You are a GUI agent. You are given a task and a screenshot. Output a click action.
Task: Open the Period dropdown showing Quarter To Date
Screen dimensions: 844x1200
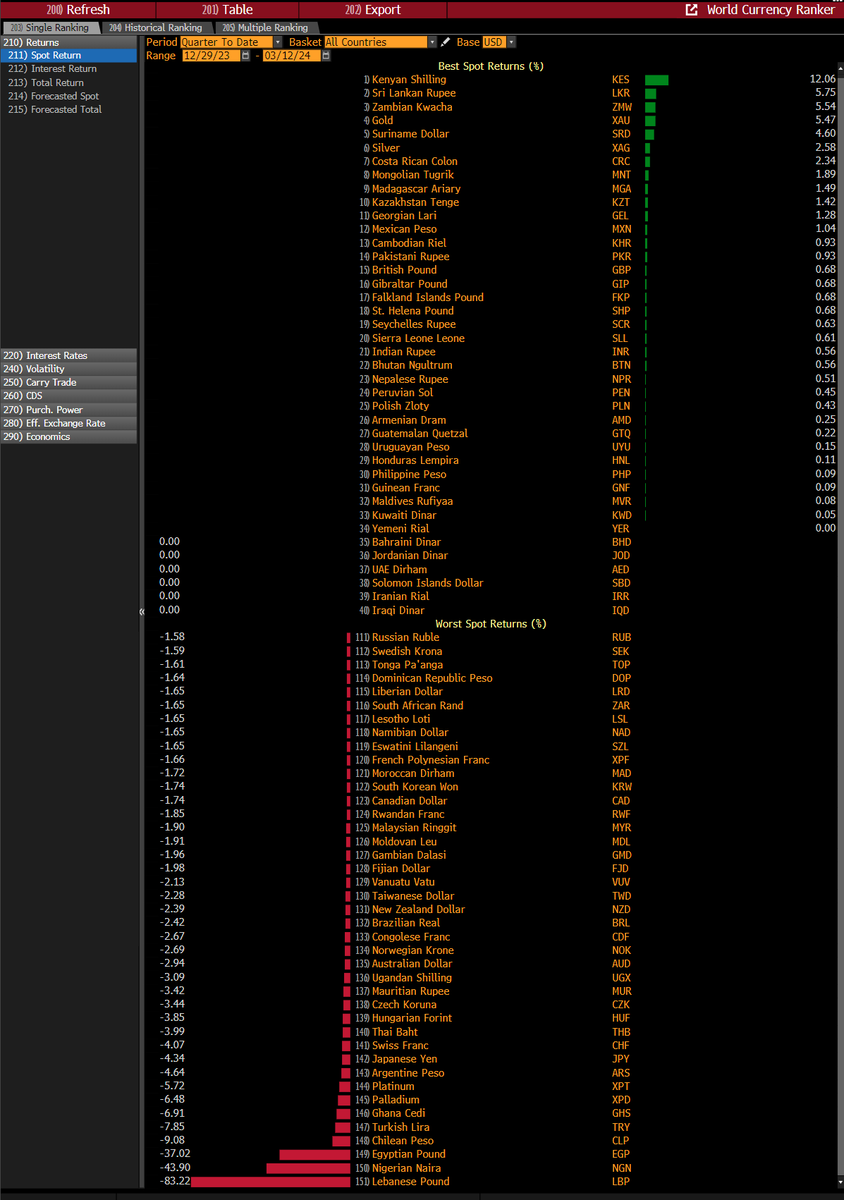click(x=229, y=42)
